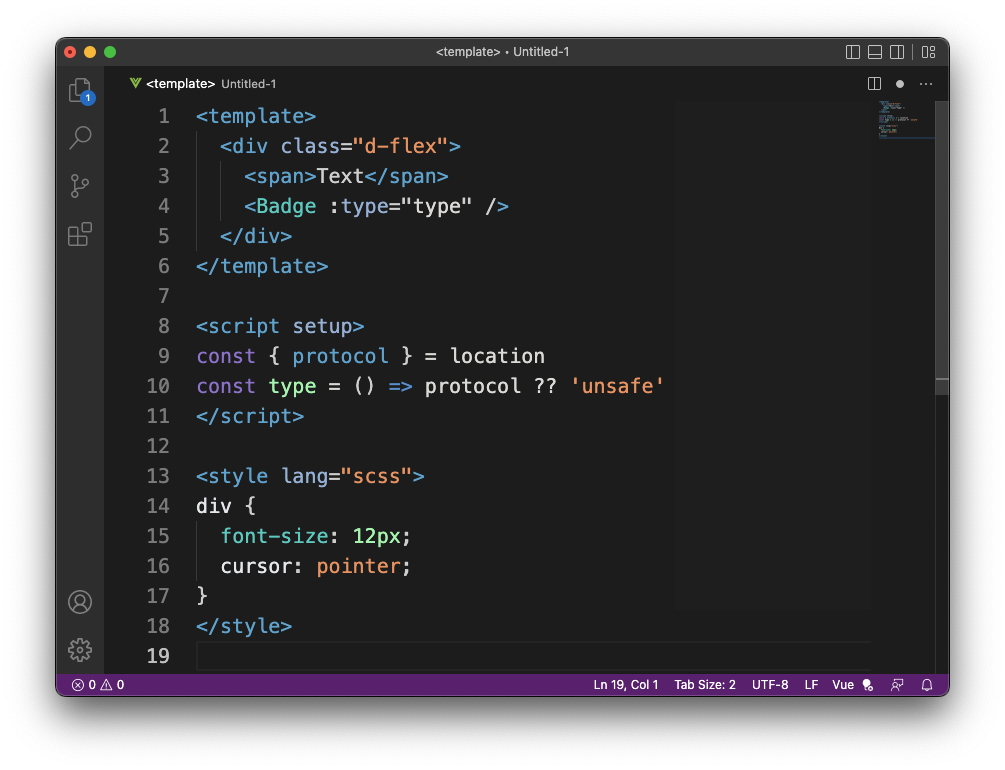The height and width of the screenshot is (770, 1005).
Task: Click 'font-size' property on line 15
Action: 274,536
